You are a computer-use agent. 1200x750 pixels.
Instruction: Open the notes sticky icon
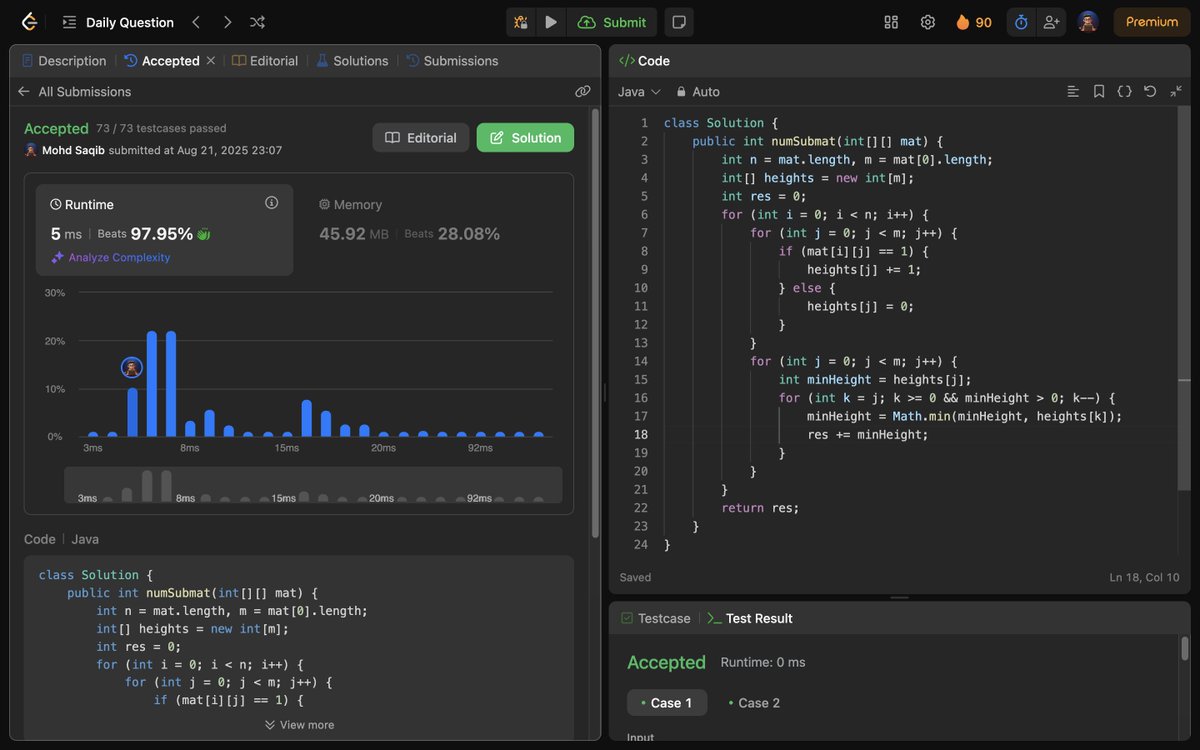tap(679, 22)
